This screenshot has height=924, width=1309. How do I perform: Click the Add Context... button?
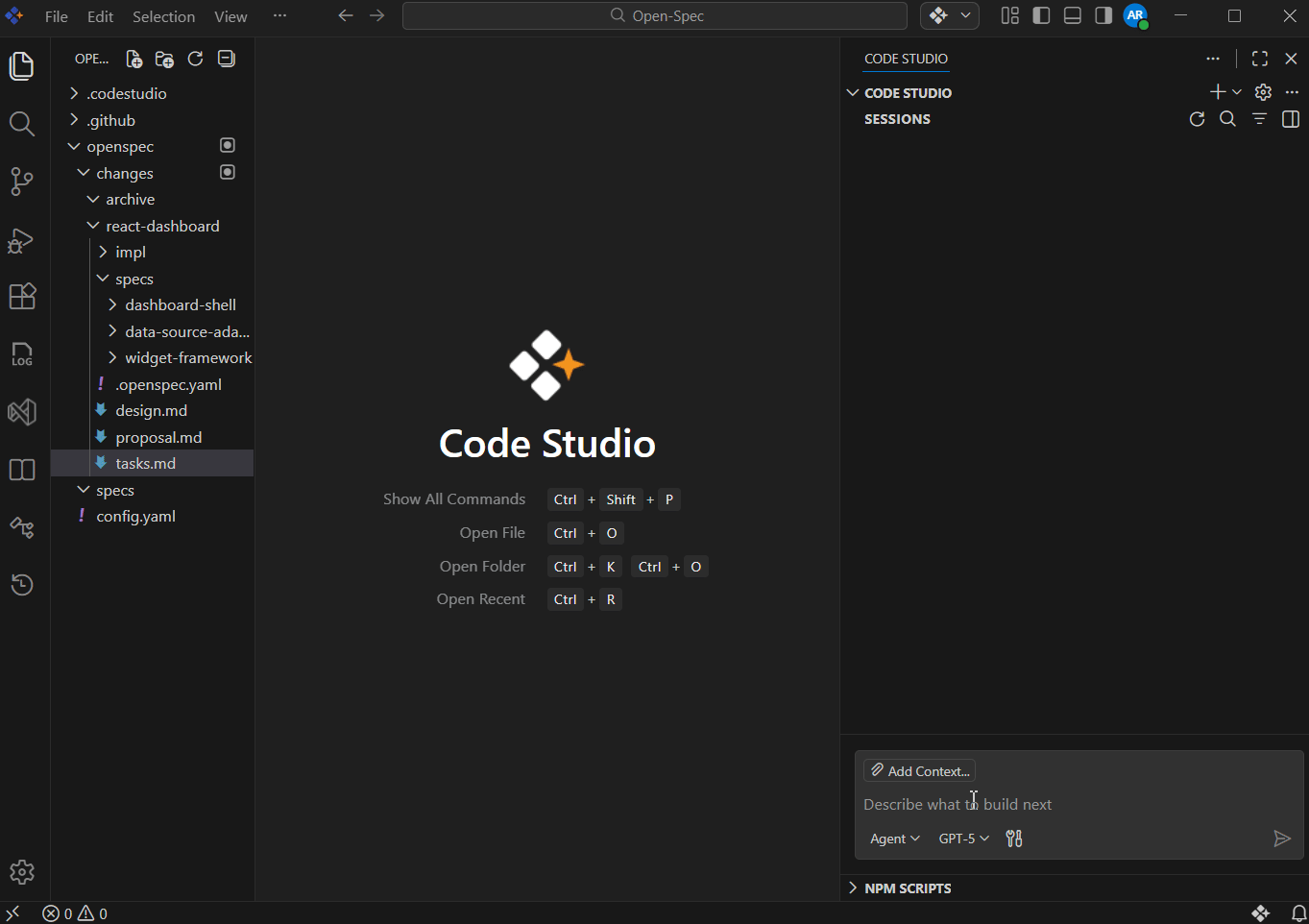(x=919, y=770)
